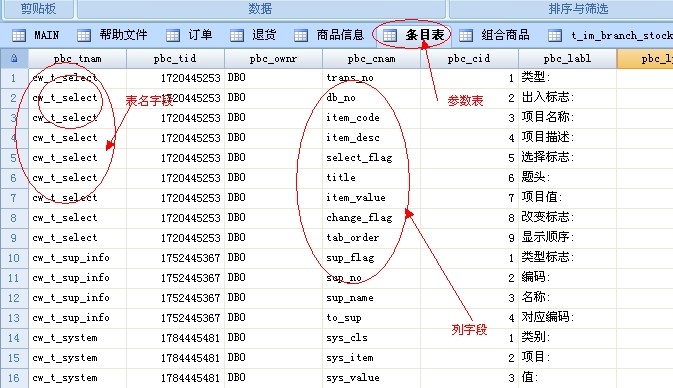Click the 数据 ribbon group label

point(260,9)
